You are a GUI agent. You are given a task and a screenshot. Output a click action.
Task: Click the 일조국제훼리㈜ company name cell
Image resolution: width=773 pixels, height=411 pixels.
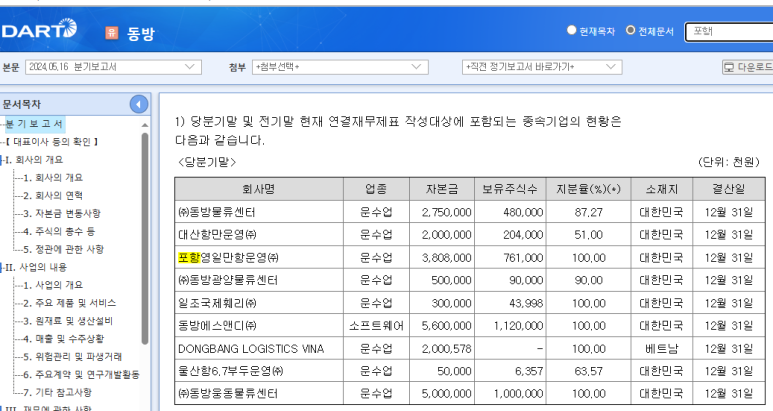click(259, 303)
